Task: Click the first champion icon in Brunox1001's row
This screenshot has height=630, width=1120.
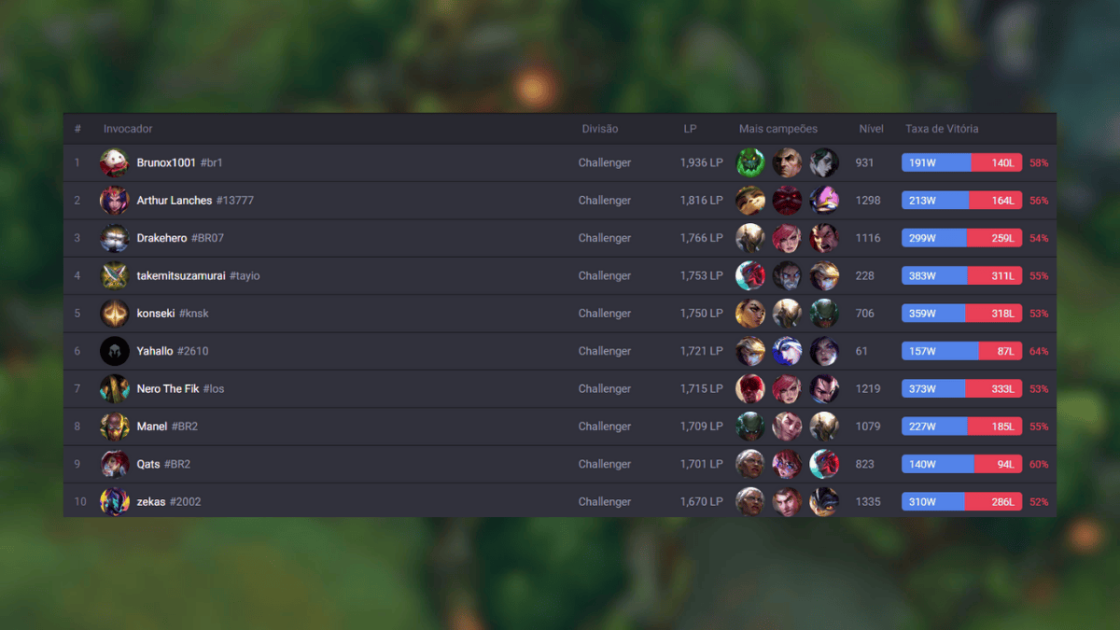Action: tap(750, 163)
